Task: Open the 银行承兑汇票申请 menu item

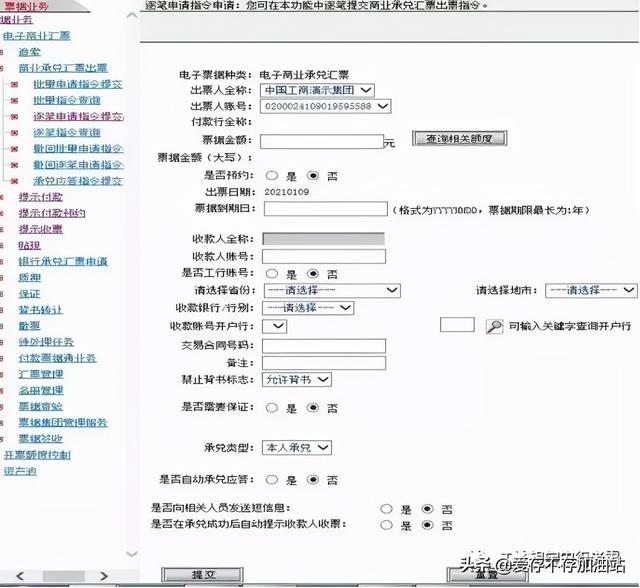Action: pos(63,262)
